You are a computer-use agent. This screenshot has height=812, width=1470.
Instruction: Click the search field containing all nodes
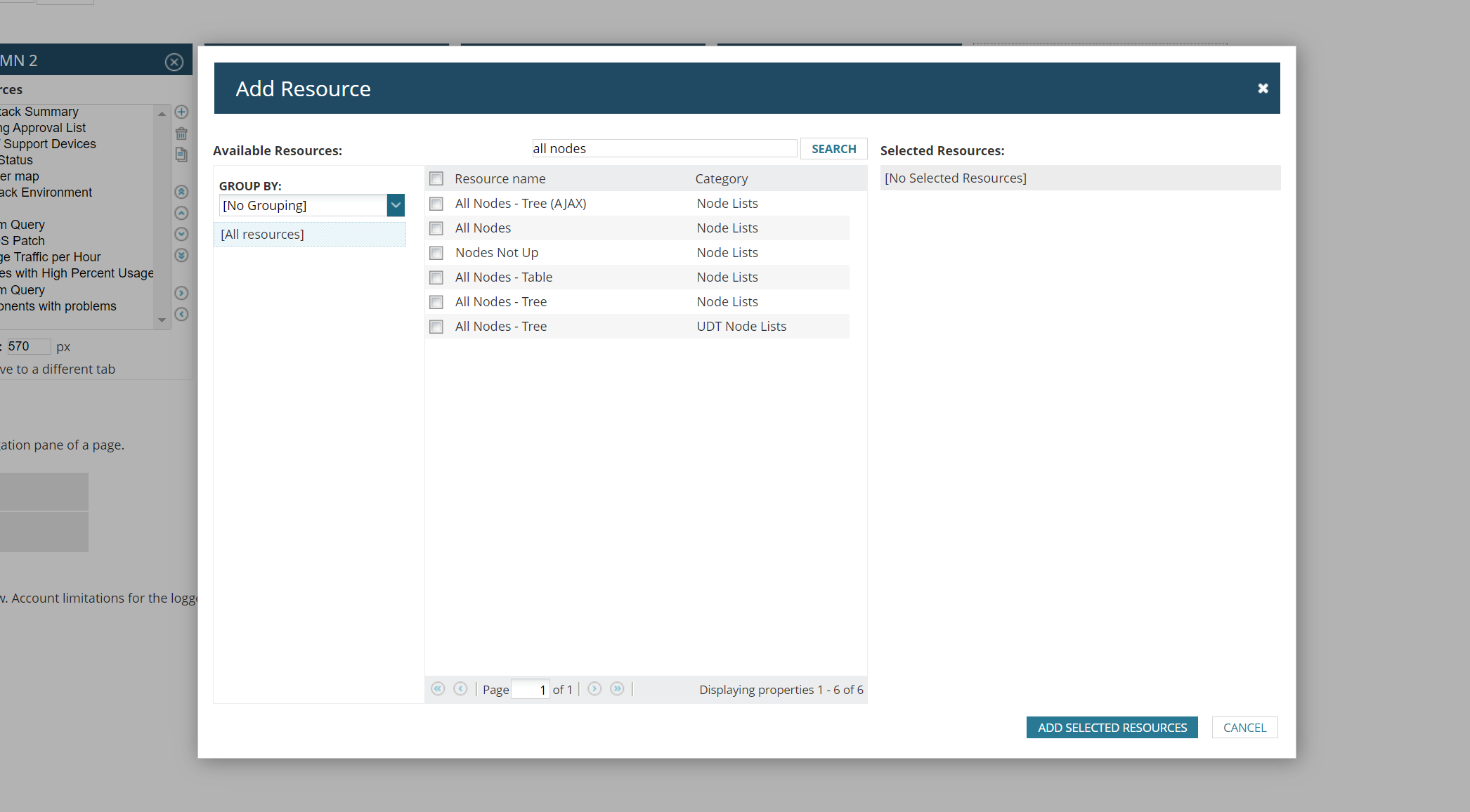[663, 149]
